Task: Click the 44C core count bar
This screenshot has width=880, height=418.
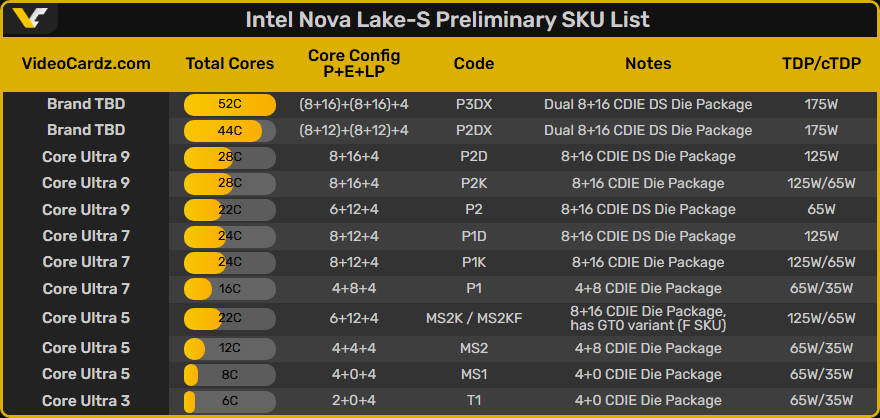Action: click(230, 130)
